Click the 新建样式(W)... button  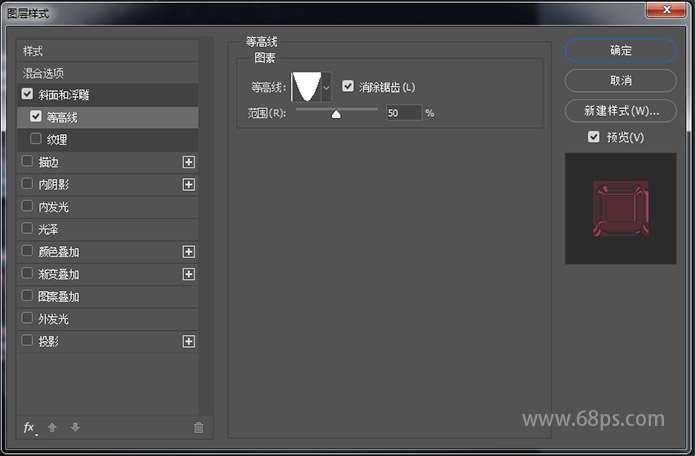click(621, 111)
